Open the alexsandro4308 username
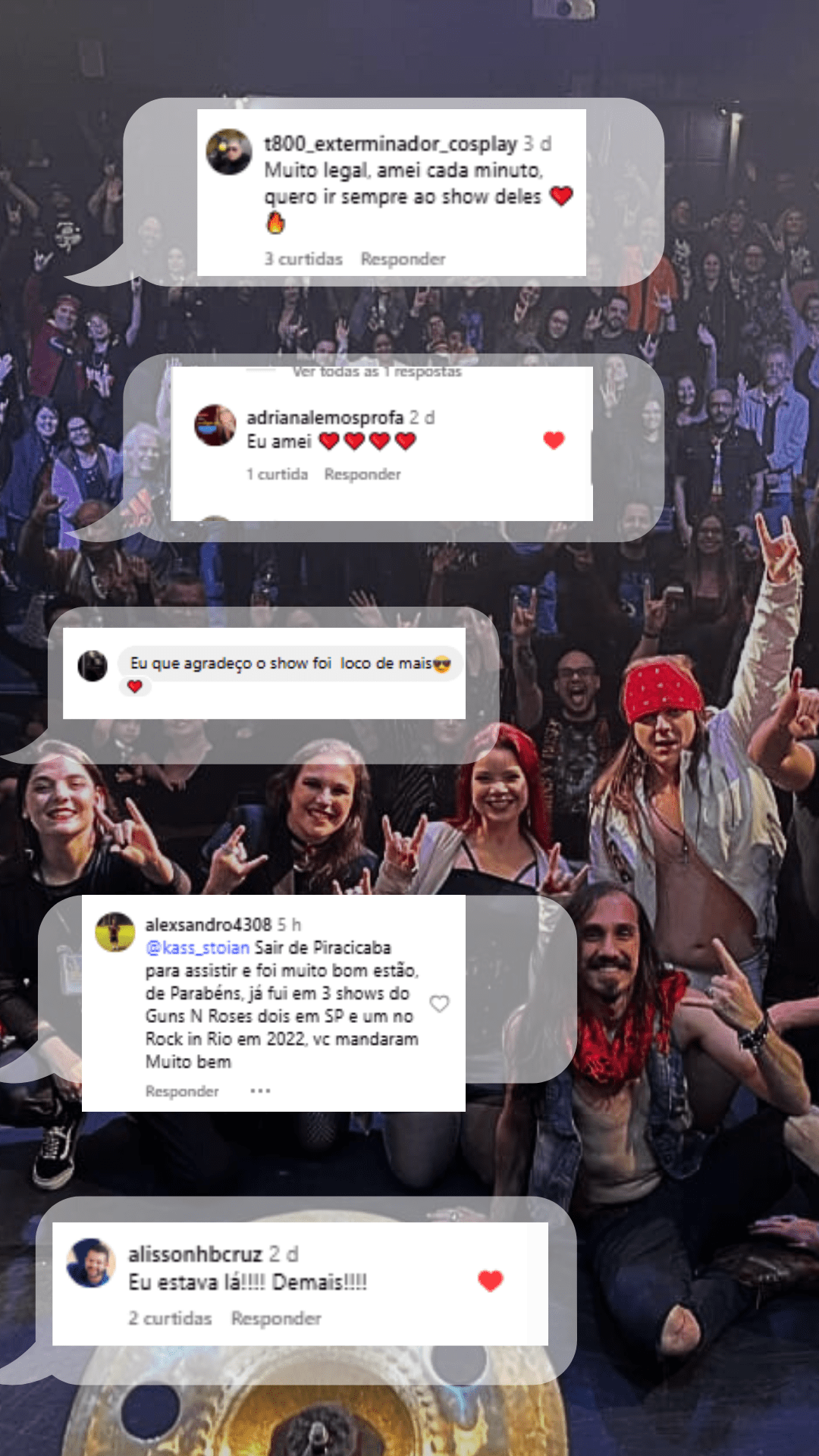 (209, 924)
